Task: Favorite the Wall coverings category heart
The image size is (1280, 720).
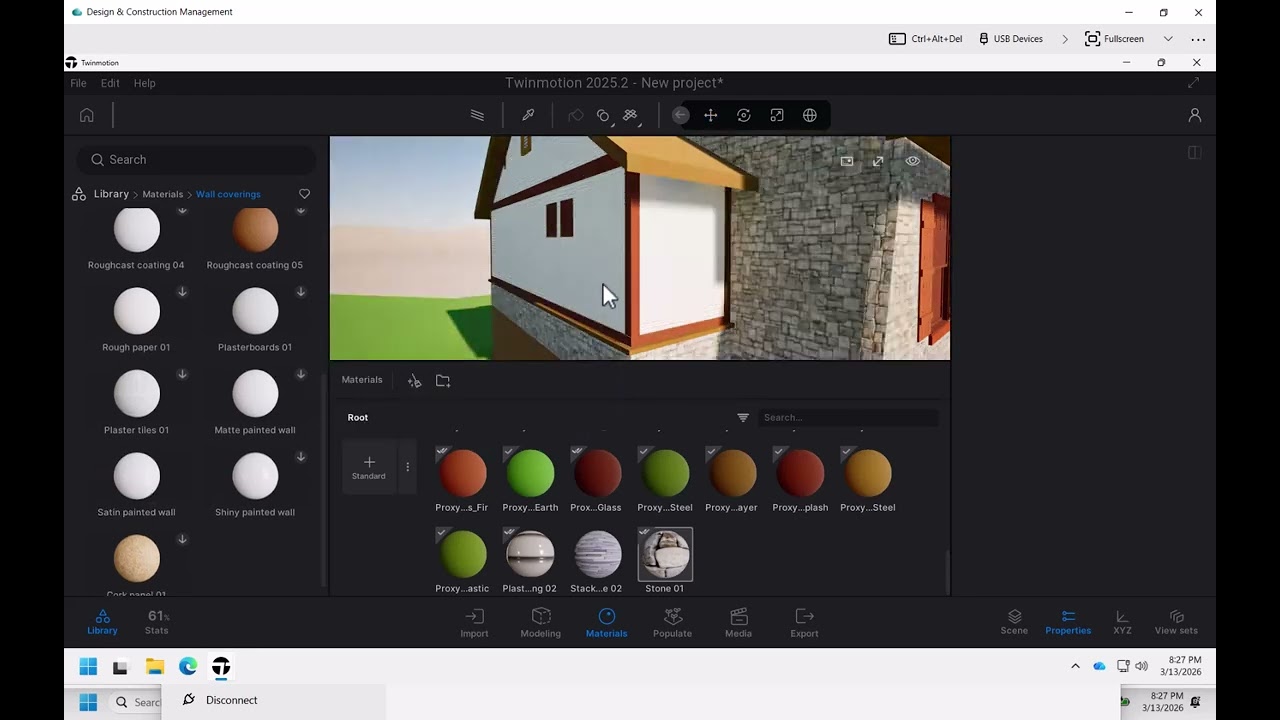Action: tap(305, 194)
